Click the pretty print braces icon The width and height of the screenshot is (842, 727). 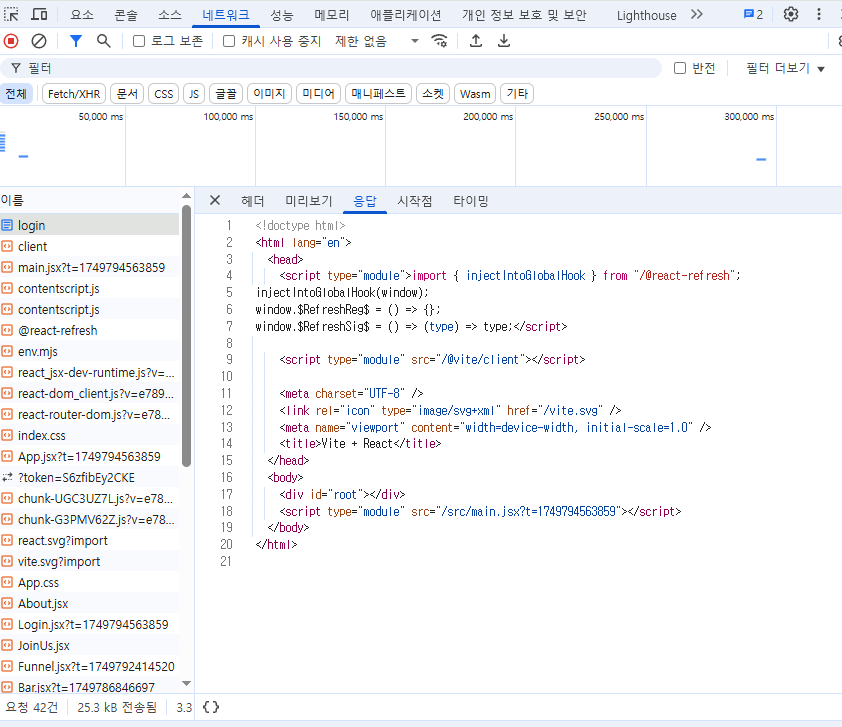tap(211, 707)
